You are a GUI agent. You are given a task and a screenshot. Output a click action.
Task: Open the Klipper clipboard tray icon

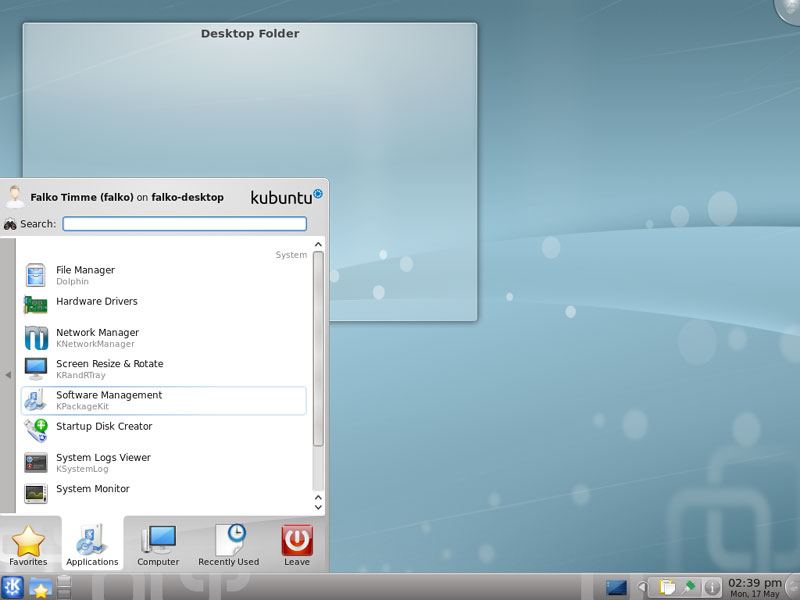coord(666,587)
